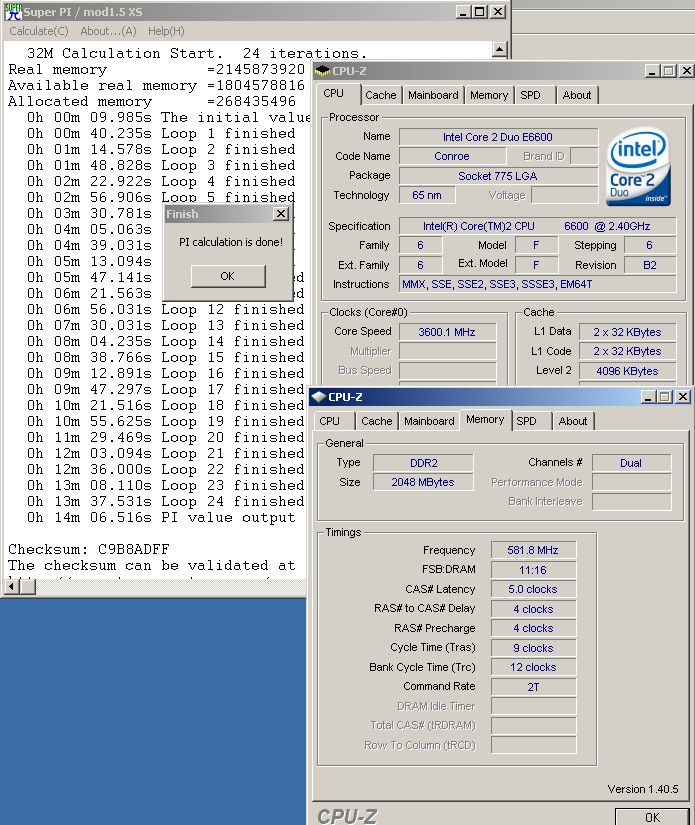The width and height of the screenshot is (695, 825).
Task: Open the Calculate(C) menu in Super PI
Action: (39, 31)
